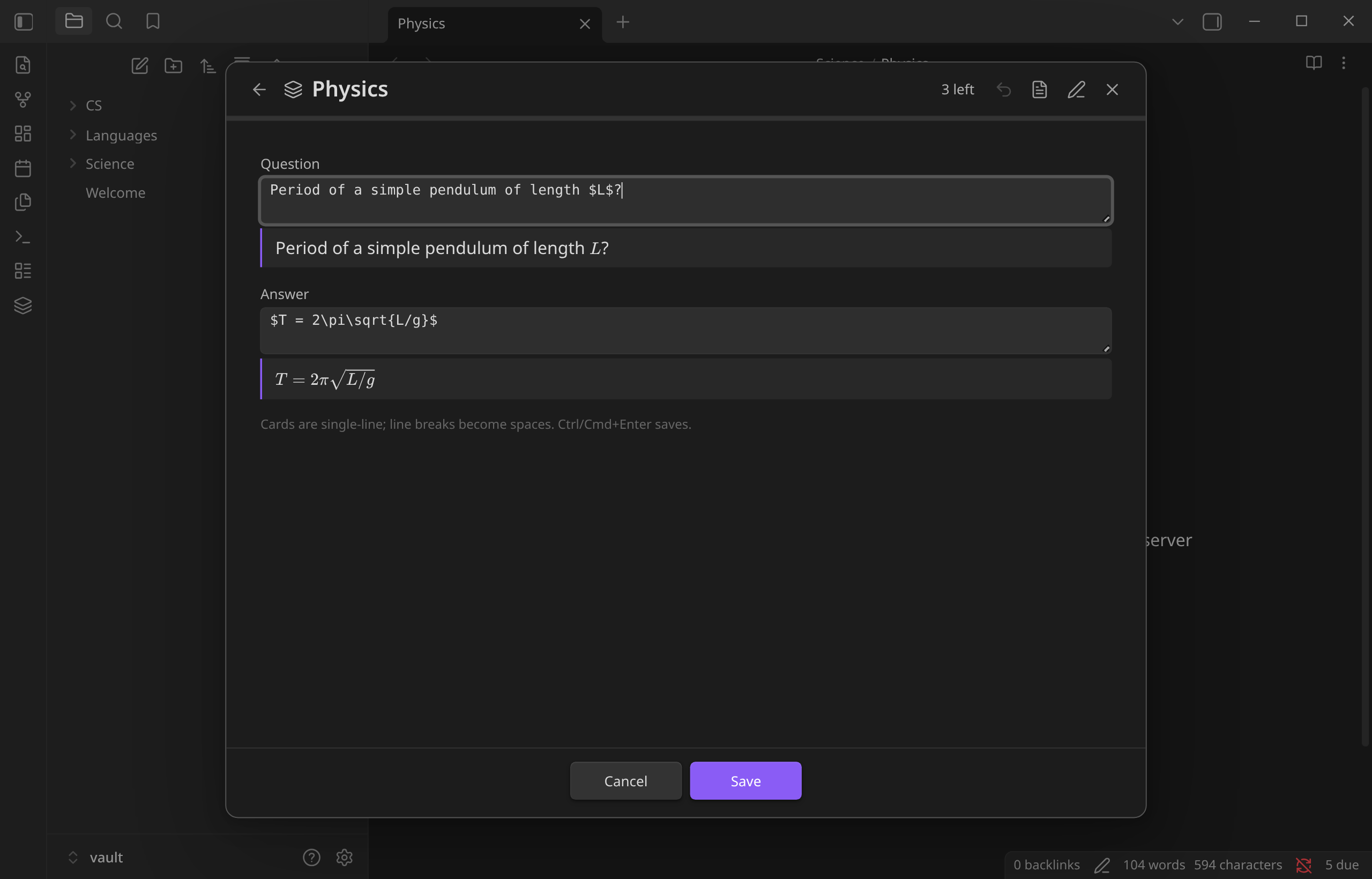Open graph view ribbon icon

[x=23, y=99]
